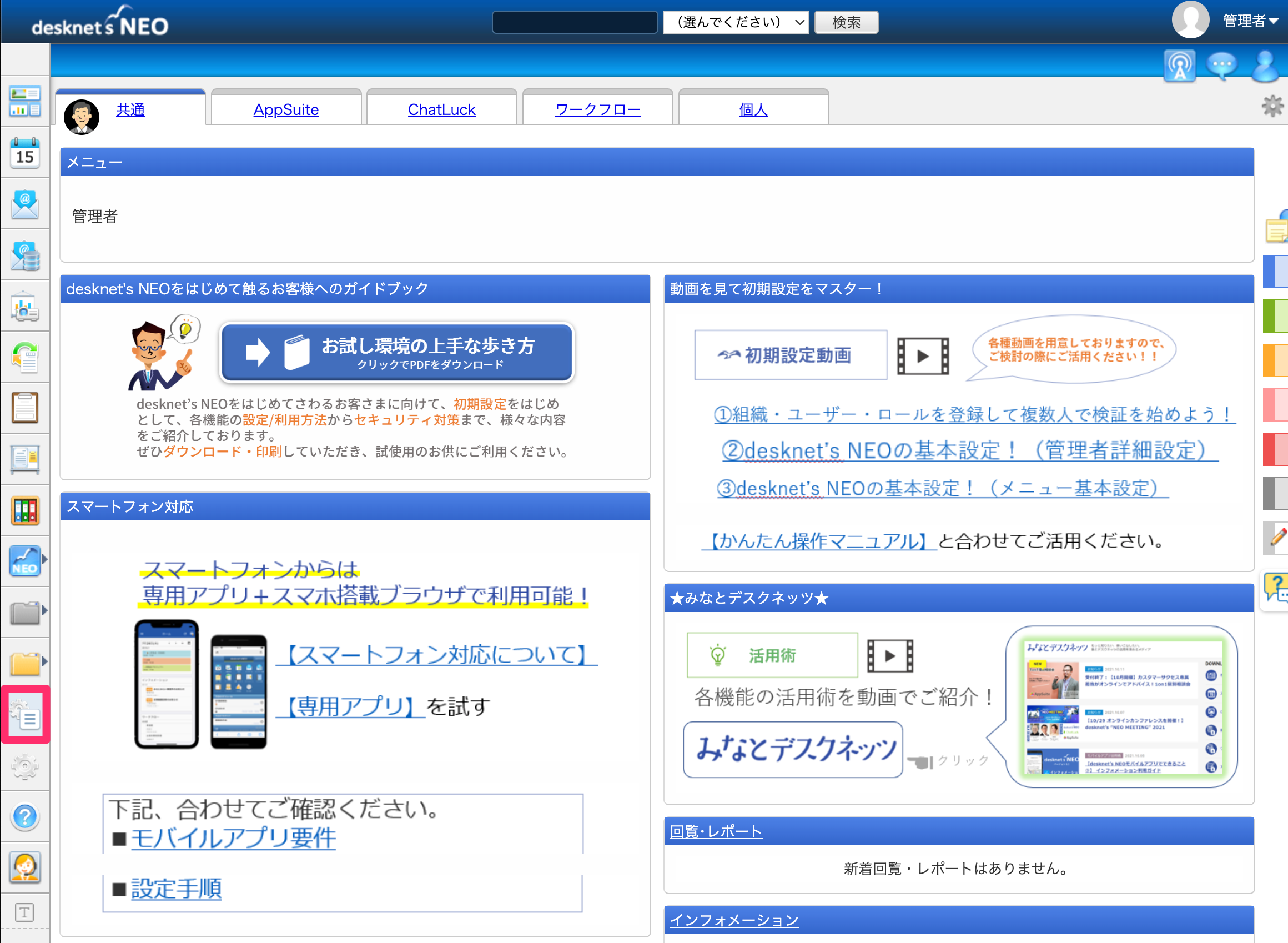Open the webmail envelope icon
Viewport: 1288px width, 943px height.
pyautogui.click(x=25, y=204)
